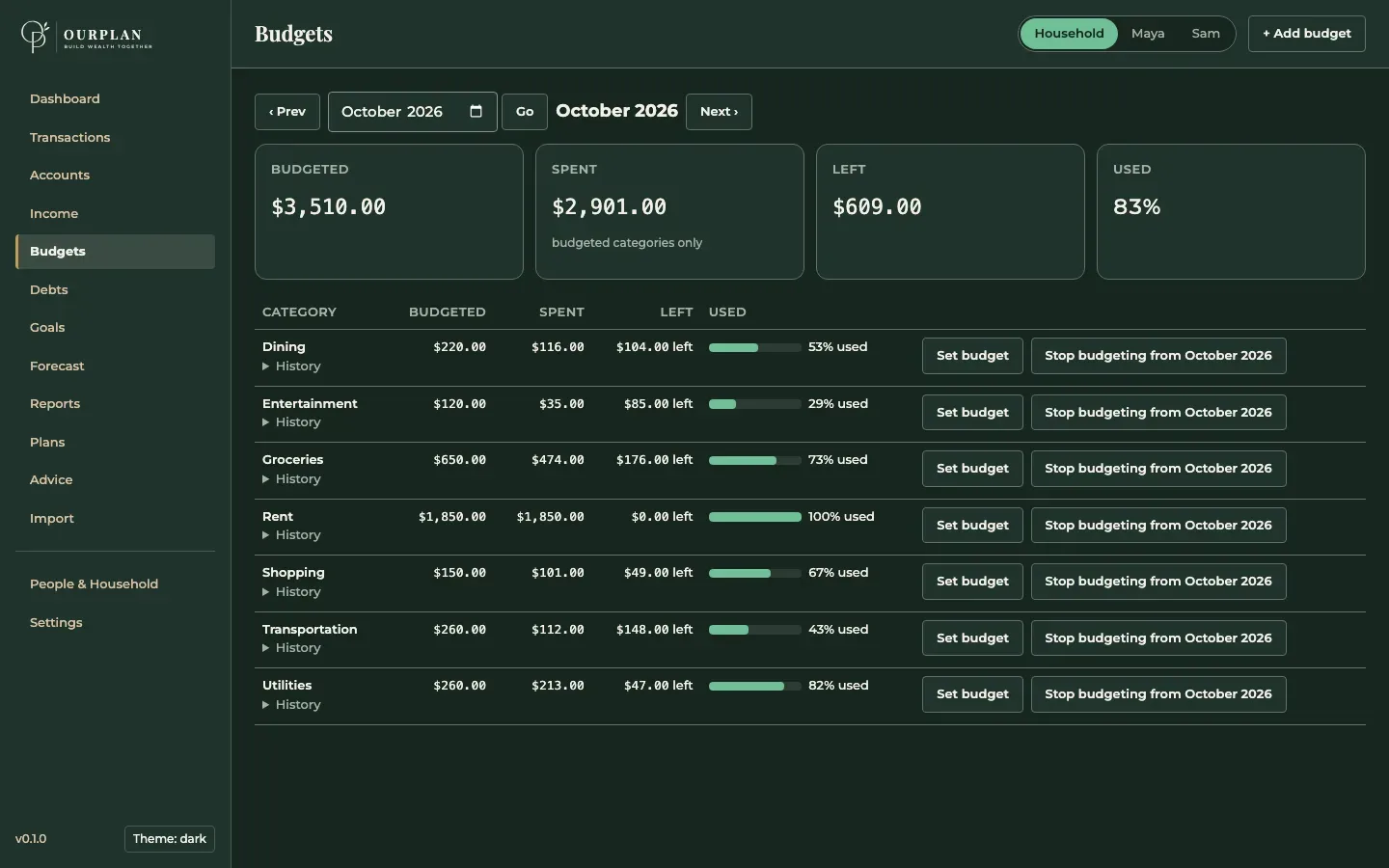Expand History under Dining
The image size is (1389, 868).
(291, 366)
